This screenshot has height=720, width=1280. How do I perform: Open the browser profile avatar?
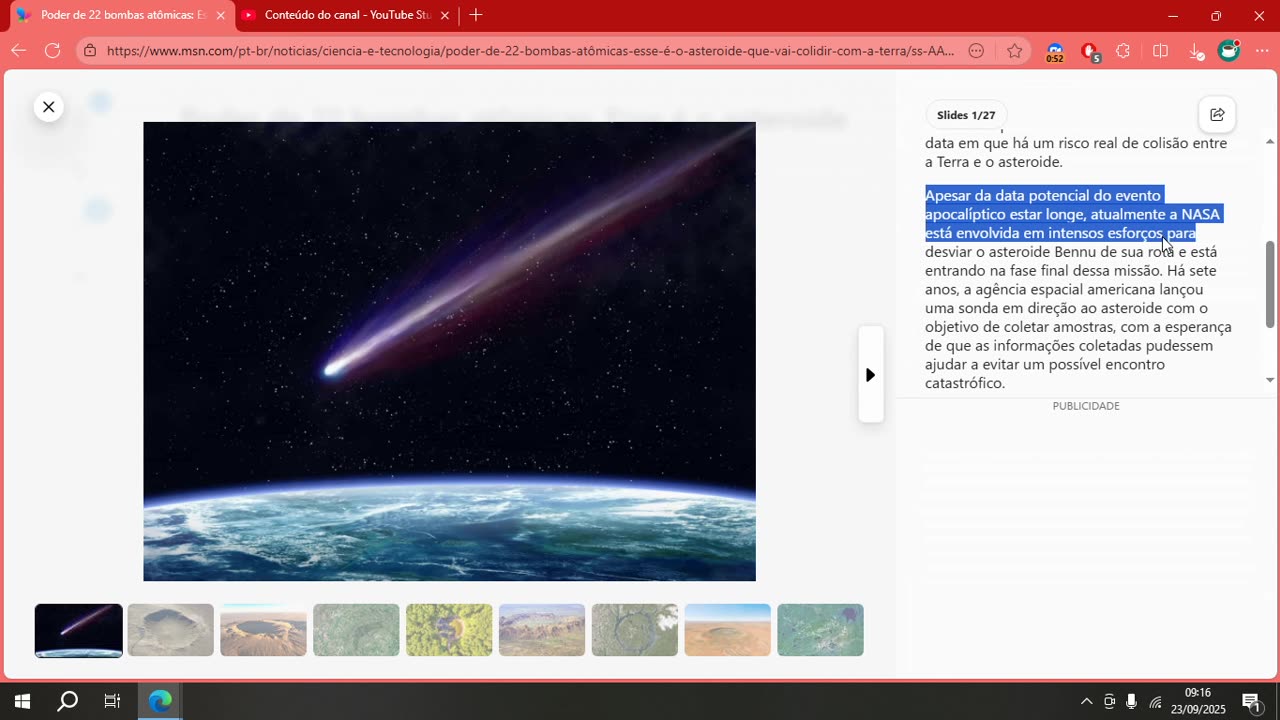click(x=1229, y=50)
